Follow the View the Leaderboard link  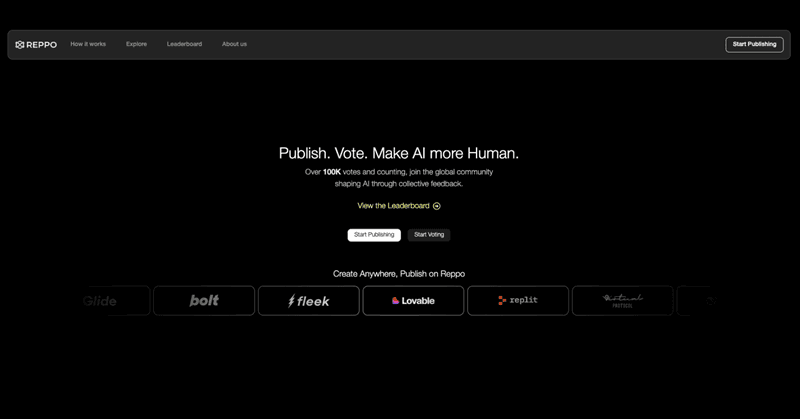point(398,206)
